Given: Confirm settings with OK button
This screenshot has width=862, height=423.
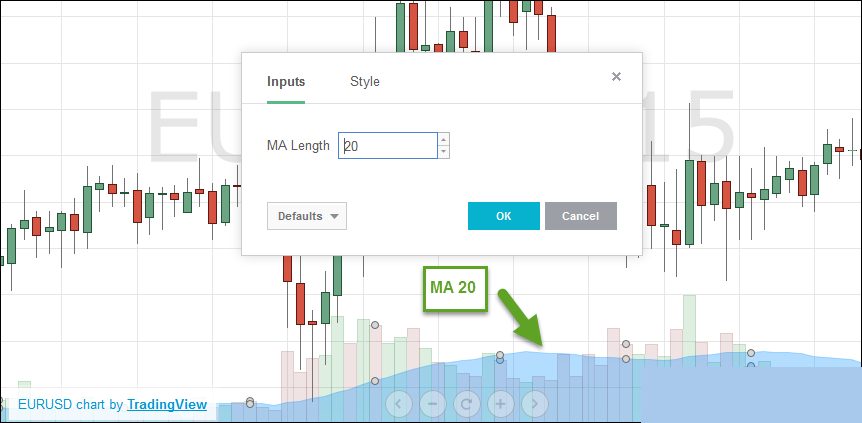Looking at the screenshot, I should point(504,216).
